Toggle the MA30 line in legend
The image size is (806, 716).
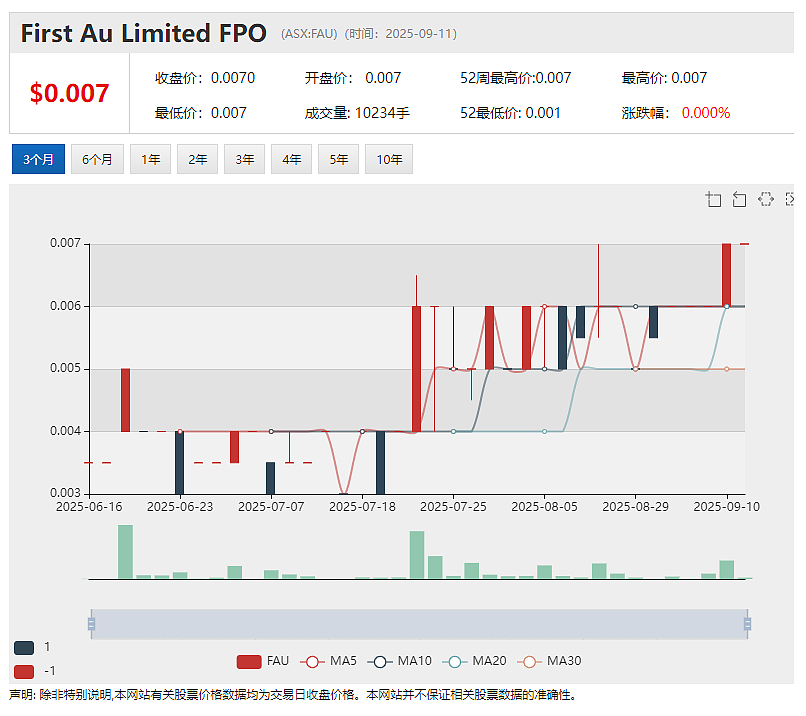click(548, 661)
